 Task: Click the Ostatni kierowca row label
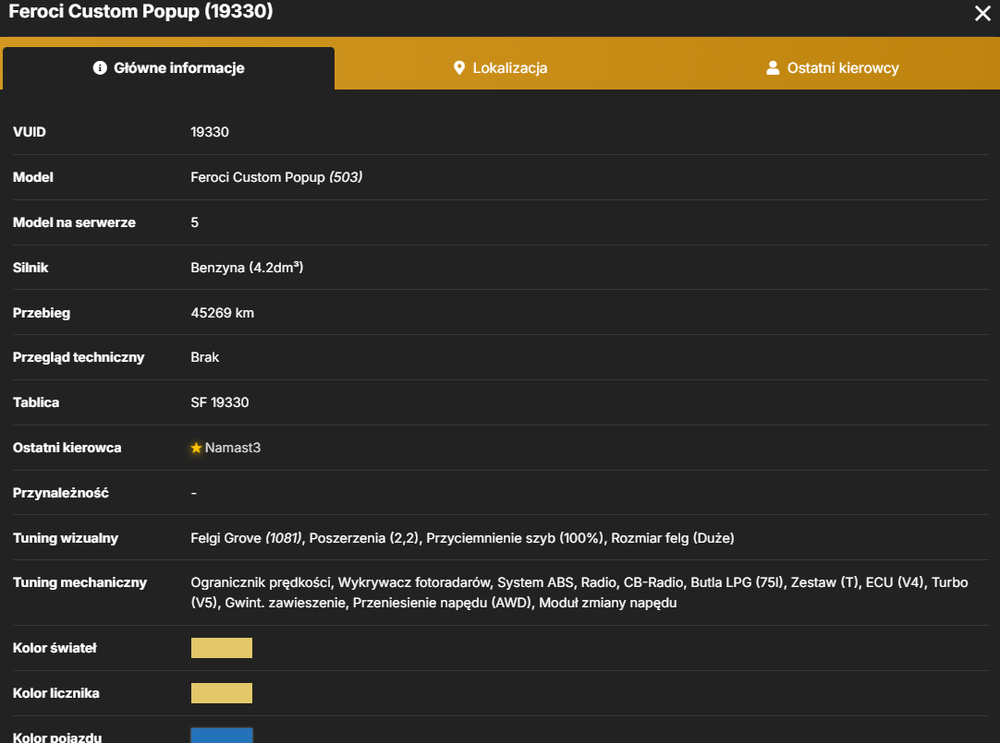click(67, 448)
